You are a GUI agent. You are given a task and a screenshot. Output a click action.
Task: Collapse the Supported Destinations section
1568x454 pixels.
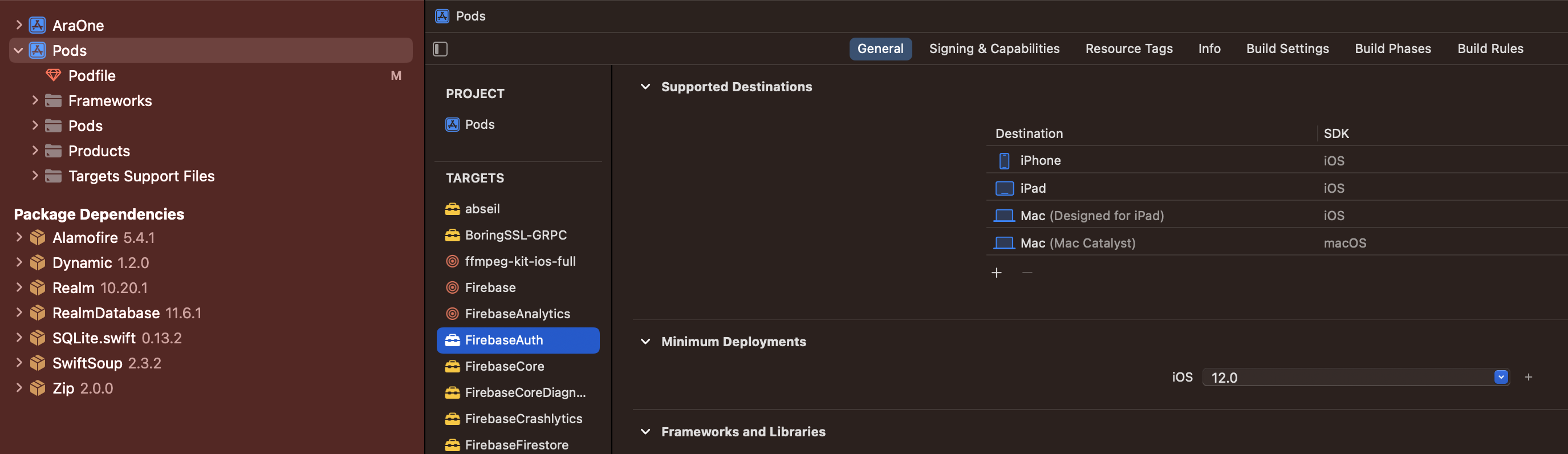point(645,87)
